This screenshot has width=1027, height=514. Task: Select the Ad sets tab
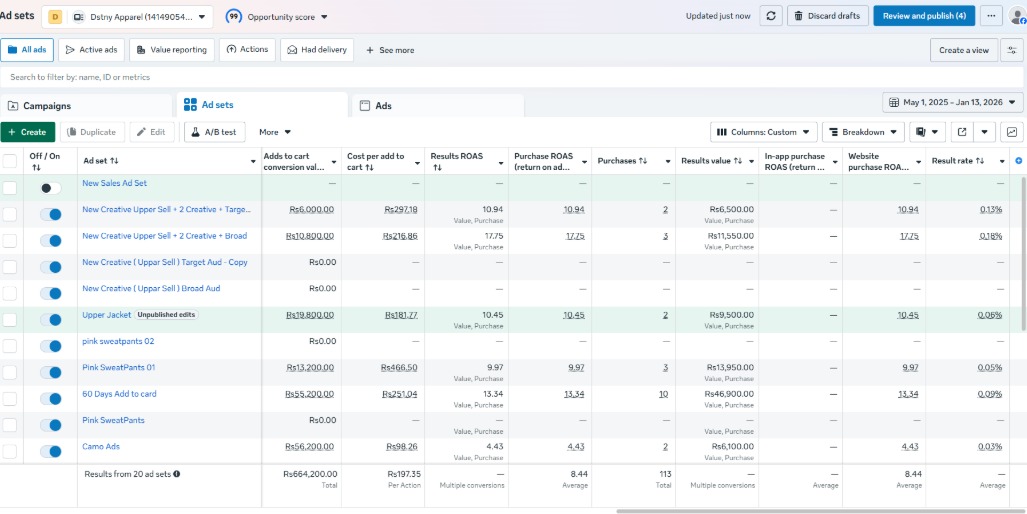coord(262,105)
